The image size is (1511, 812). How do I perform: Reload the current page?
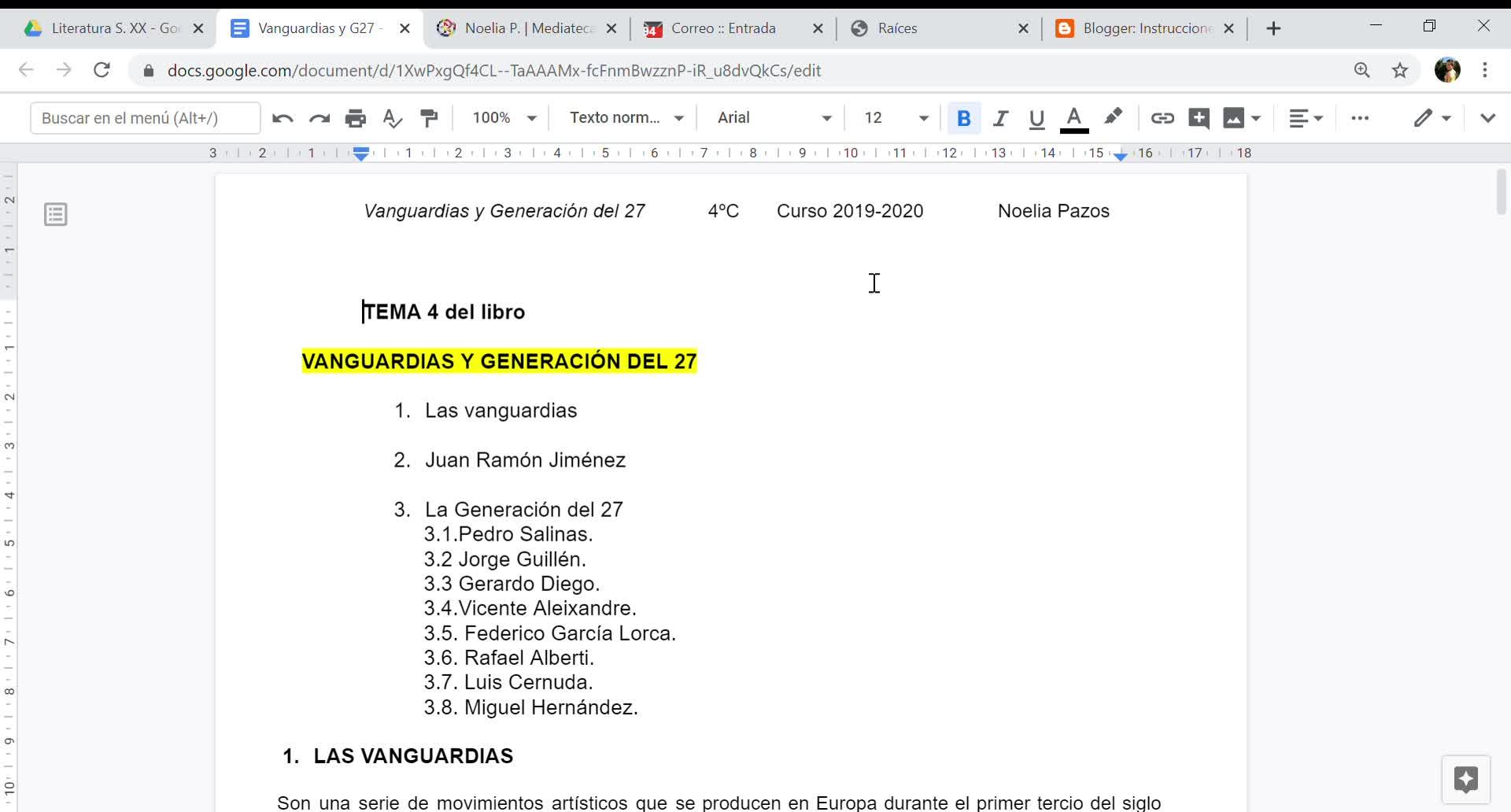[x=102, y=70]
